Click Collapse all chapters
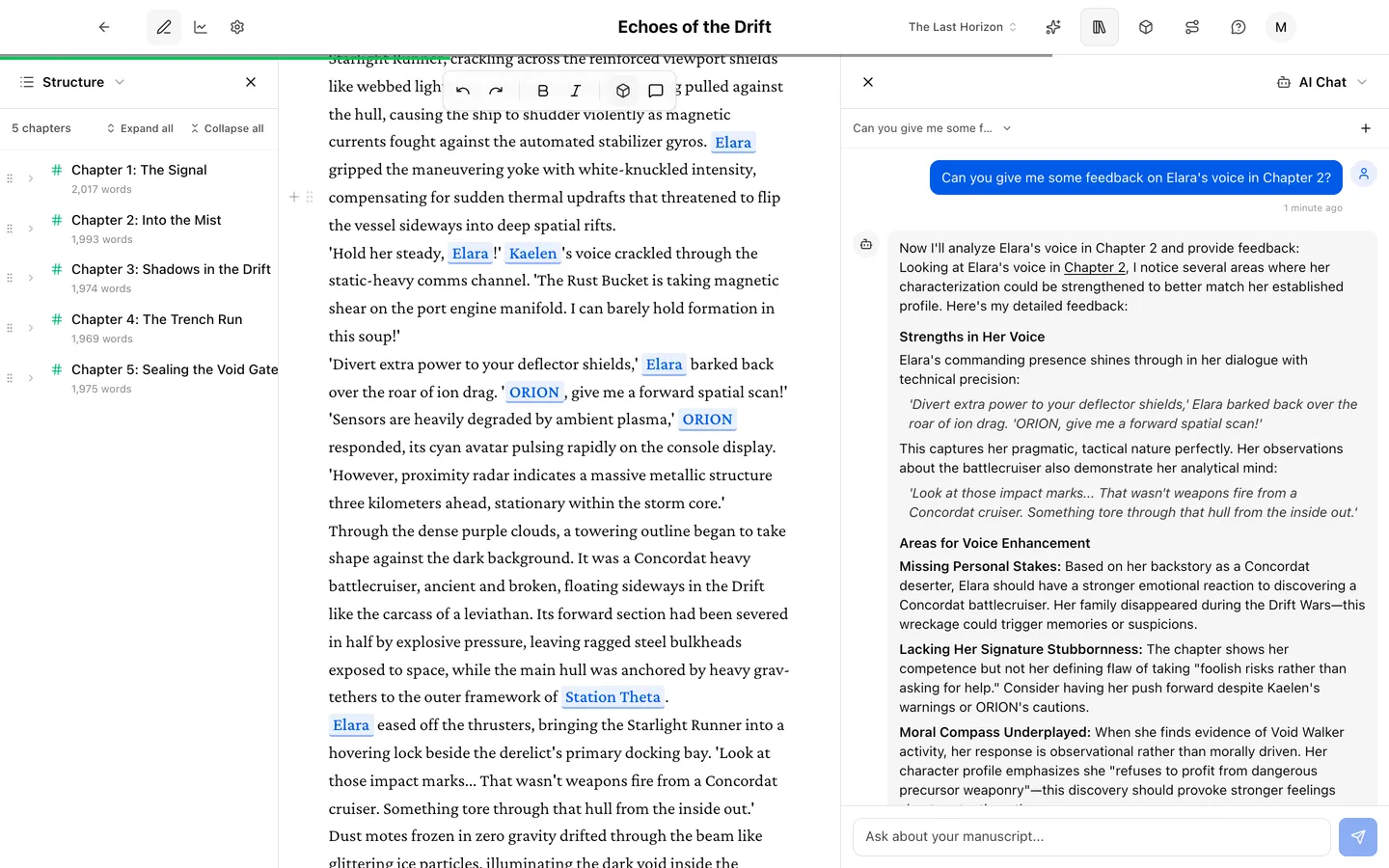Image resolution: width=1389 pixels, height=868 pixels. pos(227,128)
